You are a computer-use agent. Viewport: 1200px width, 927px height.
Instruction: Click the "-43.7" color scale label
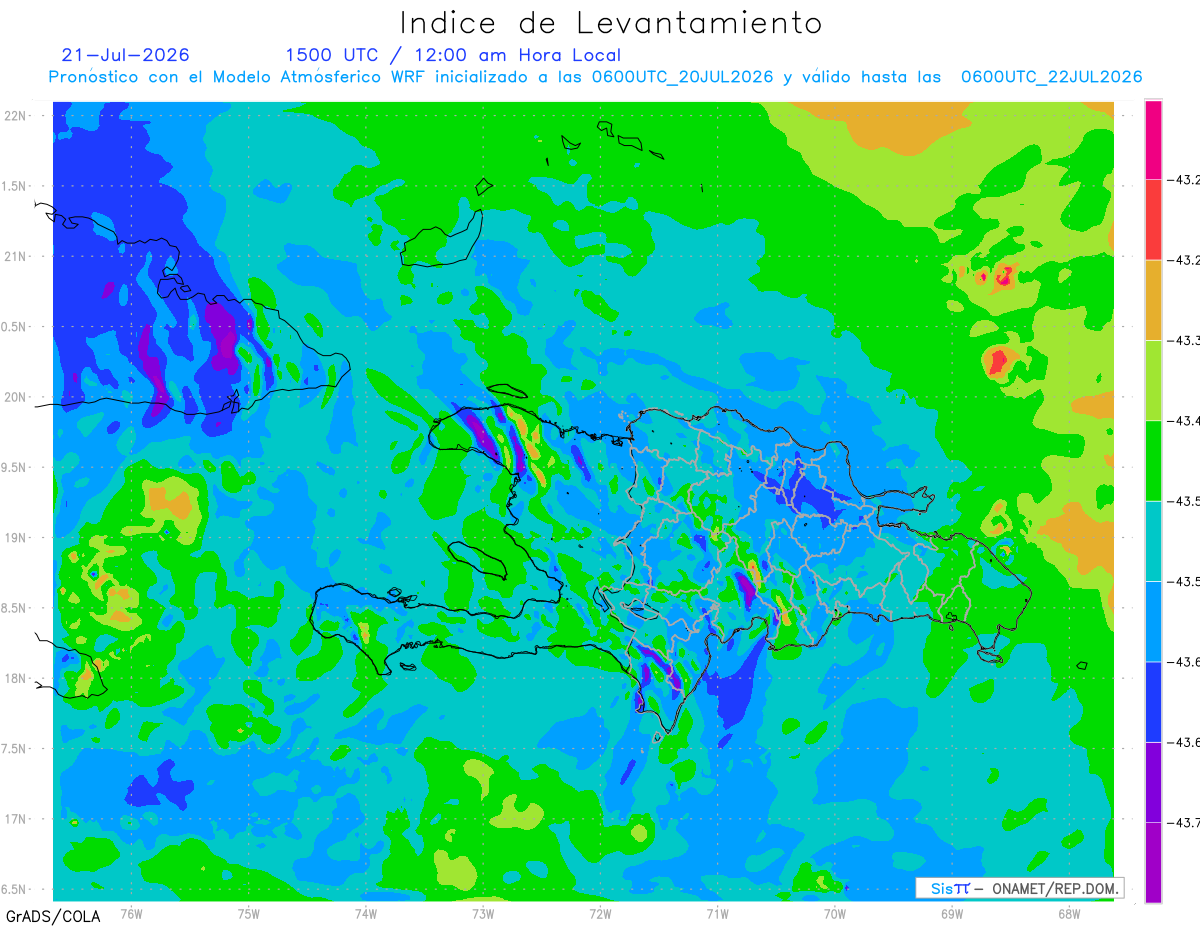click(x=1185, y=822)
